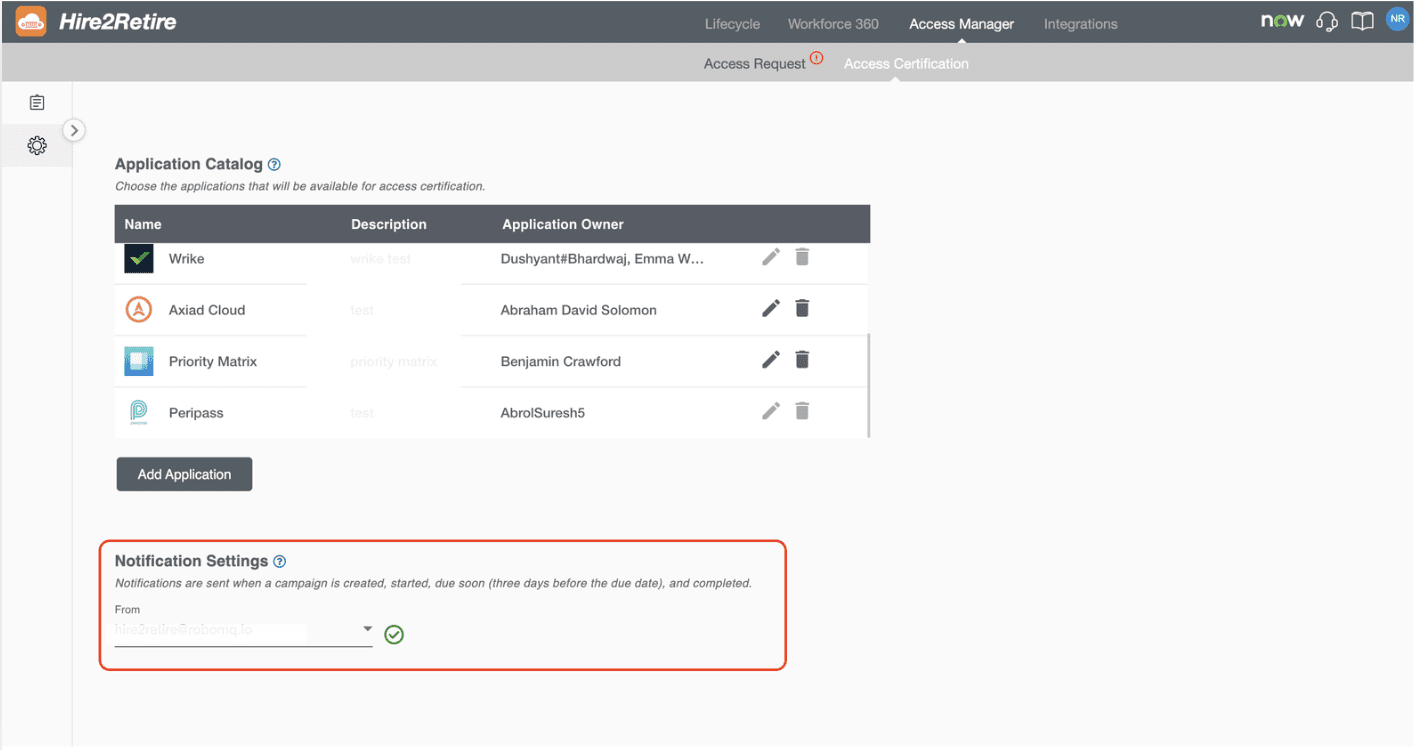Go to the Integrations section
The width and height of the screenshot is (1414, 750).
coord(1080,23)
